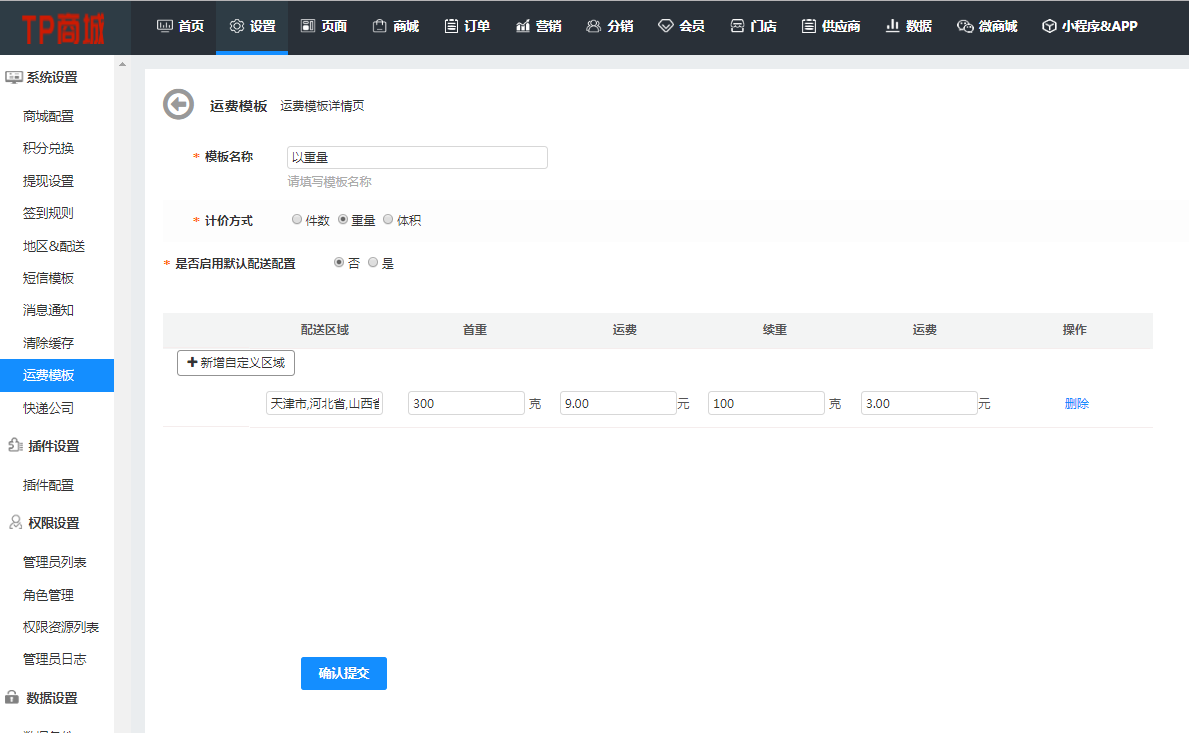
Task: Click 新增自定义区域 button
Action: 236,363
